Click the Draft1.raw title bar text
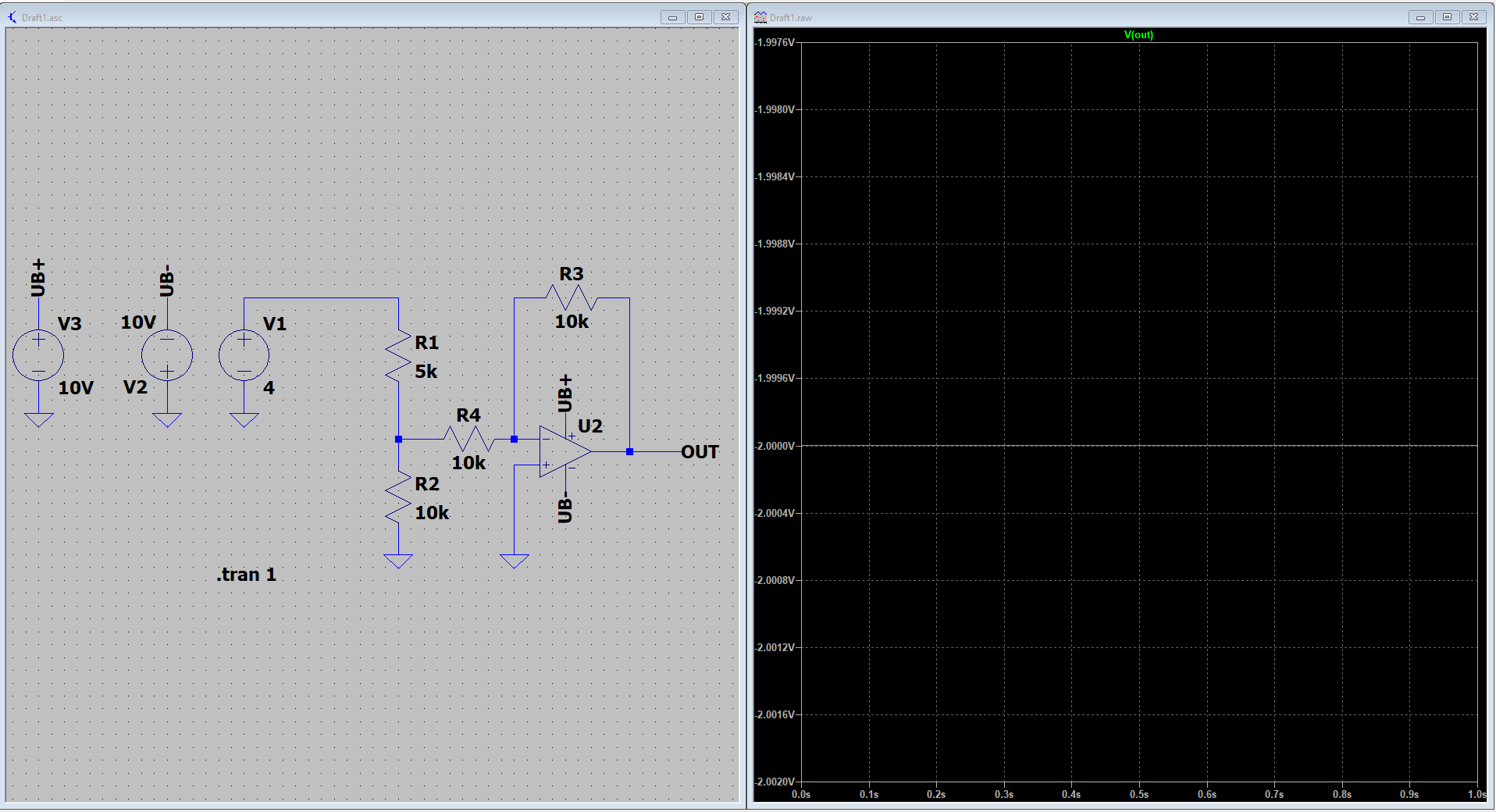This screenshot has width=1496, height=812. [791, 18]
